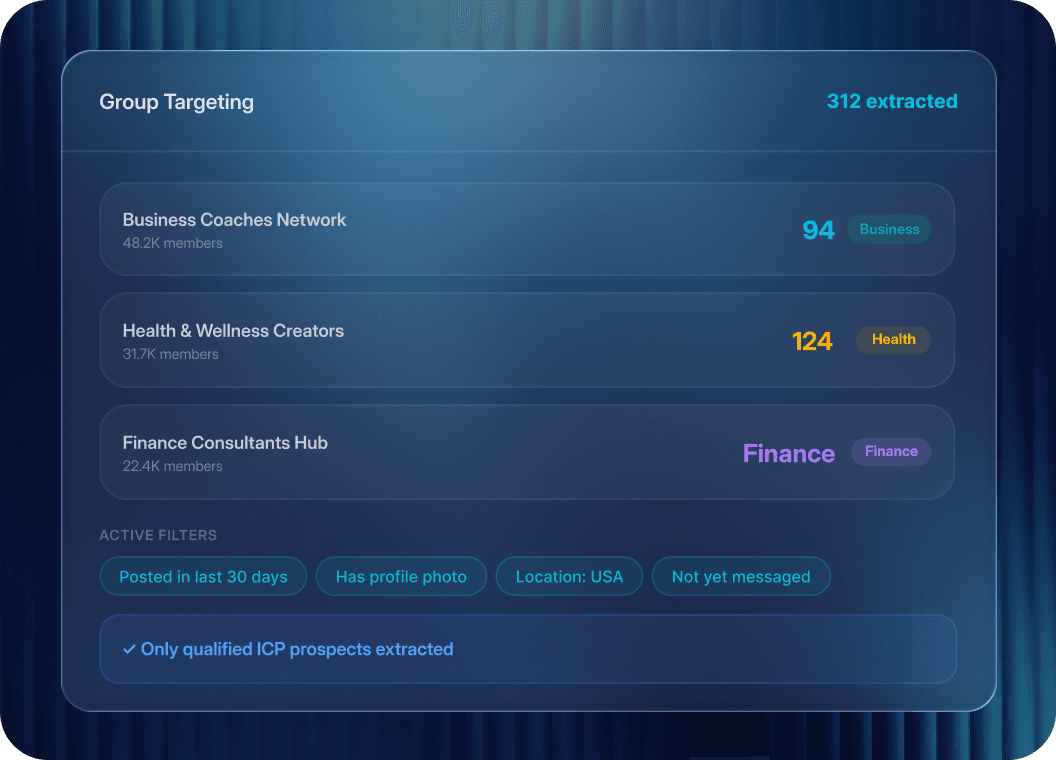The width and height of the screenshot is (1056, 760).
Task: Click the ACTIVE FILTERS section label
Action: coord(158,535)
